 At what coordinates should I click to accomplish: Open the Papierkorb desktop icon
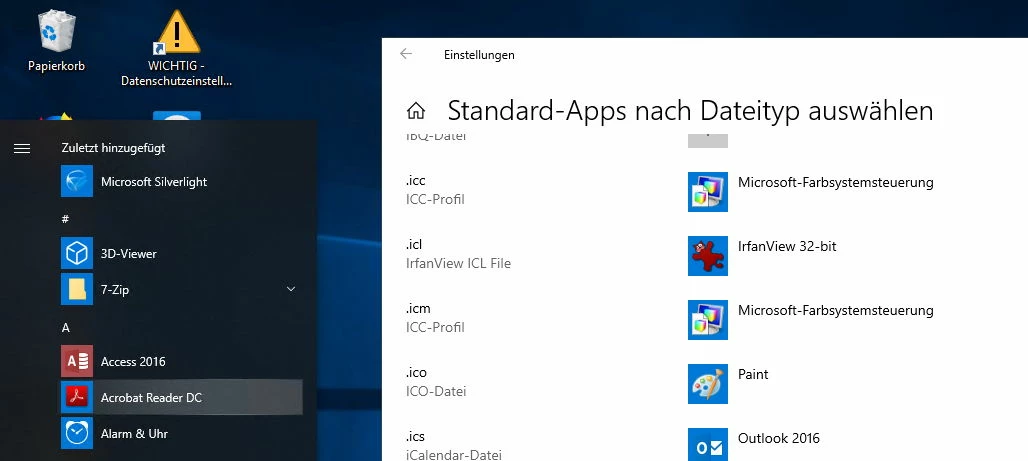click(x=56, y=39)
